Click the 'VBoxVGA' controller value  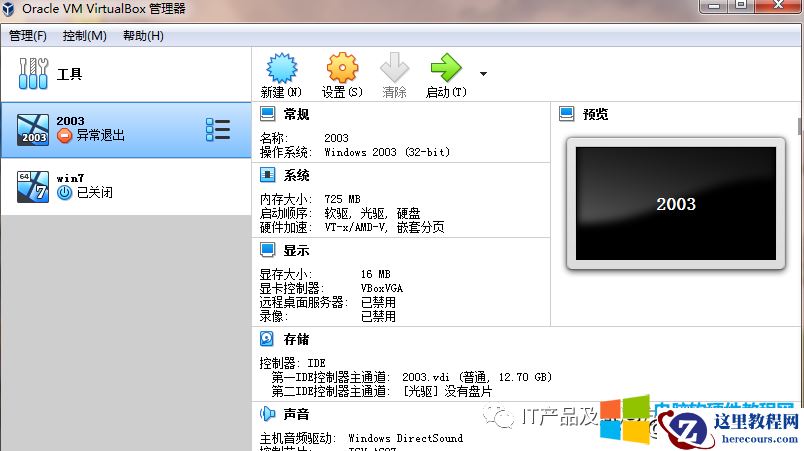(x=382, y=288)
